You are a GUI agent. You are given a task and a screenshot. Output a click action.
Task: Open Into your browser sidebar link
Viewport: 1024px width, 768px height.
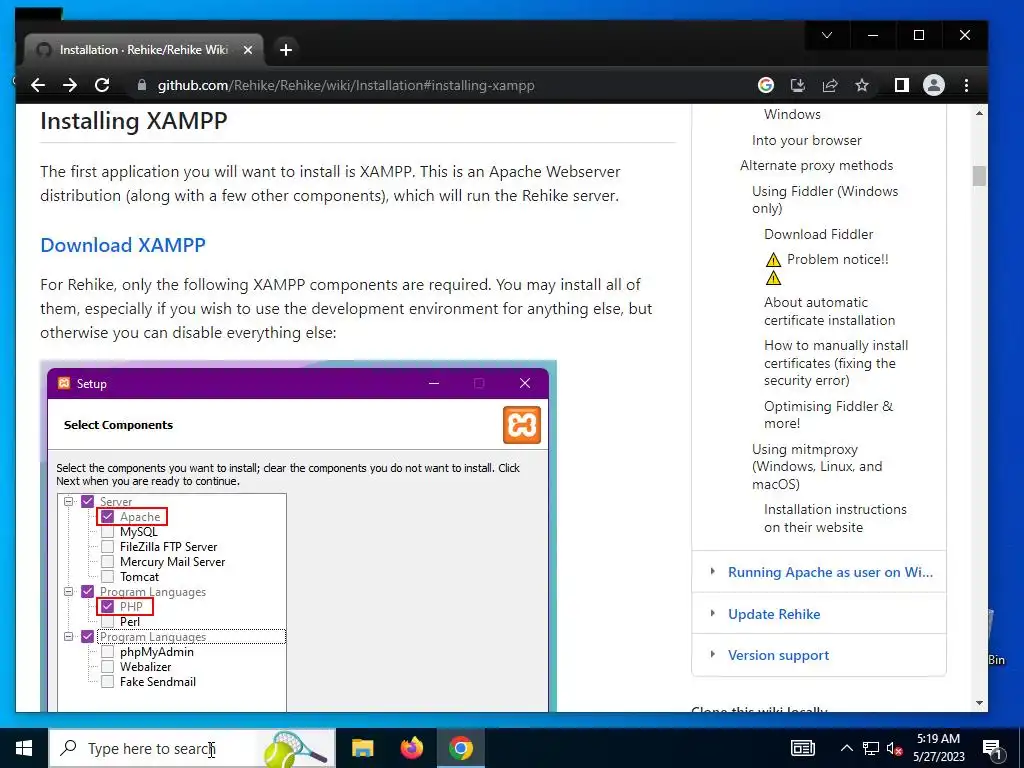(x=807, y=140)
